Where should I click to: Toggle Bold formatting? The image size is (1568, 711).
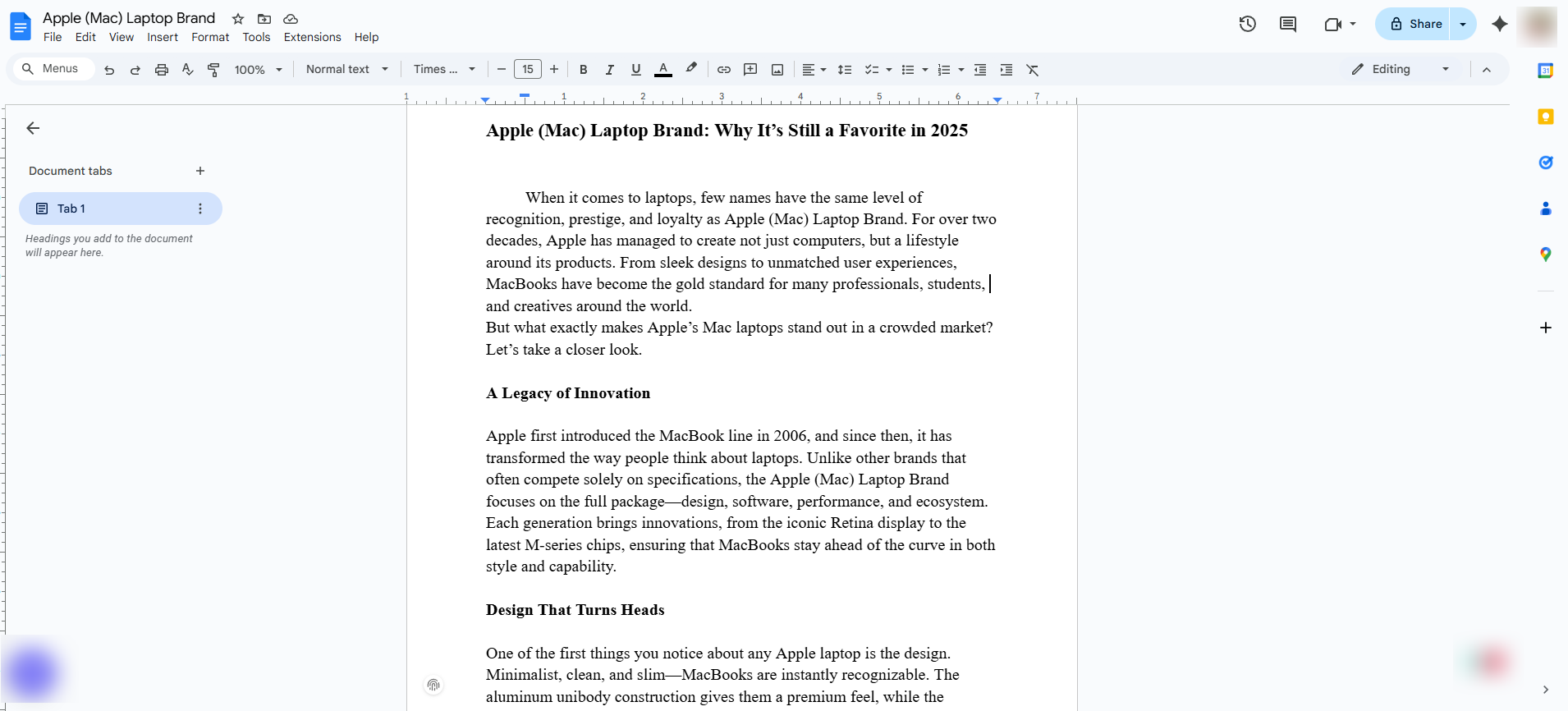583,70
